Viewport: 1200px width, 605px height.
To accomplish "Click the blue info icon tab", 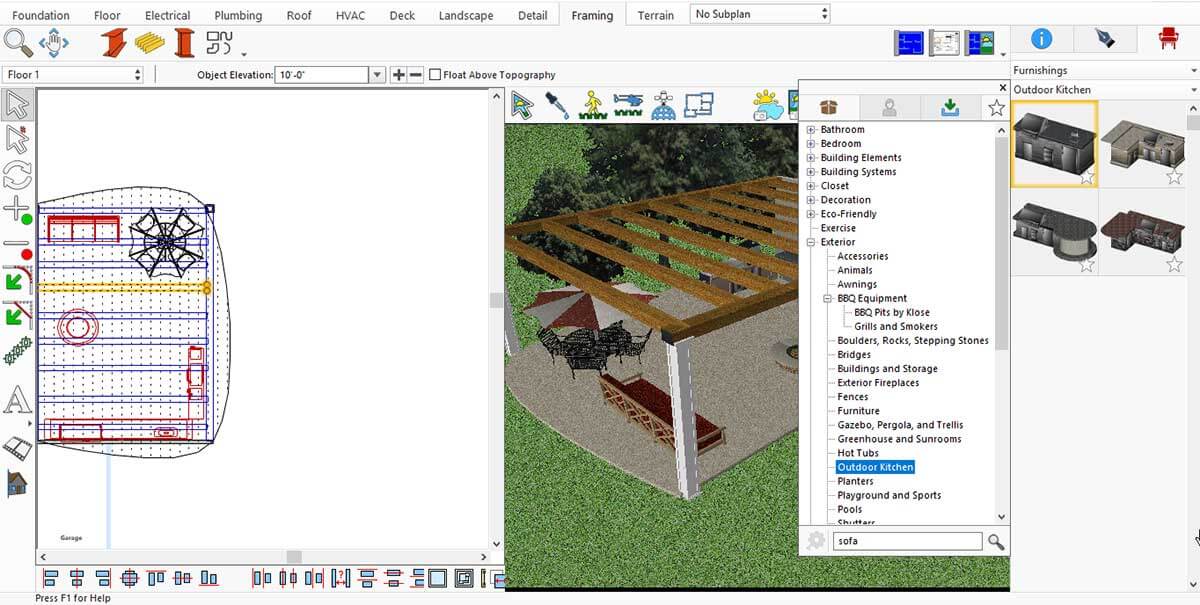I will coord(1041,39).
